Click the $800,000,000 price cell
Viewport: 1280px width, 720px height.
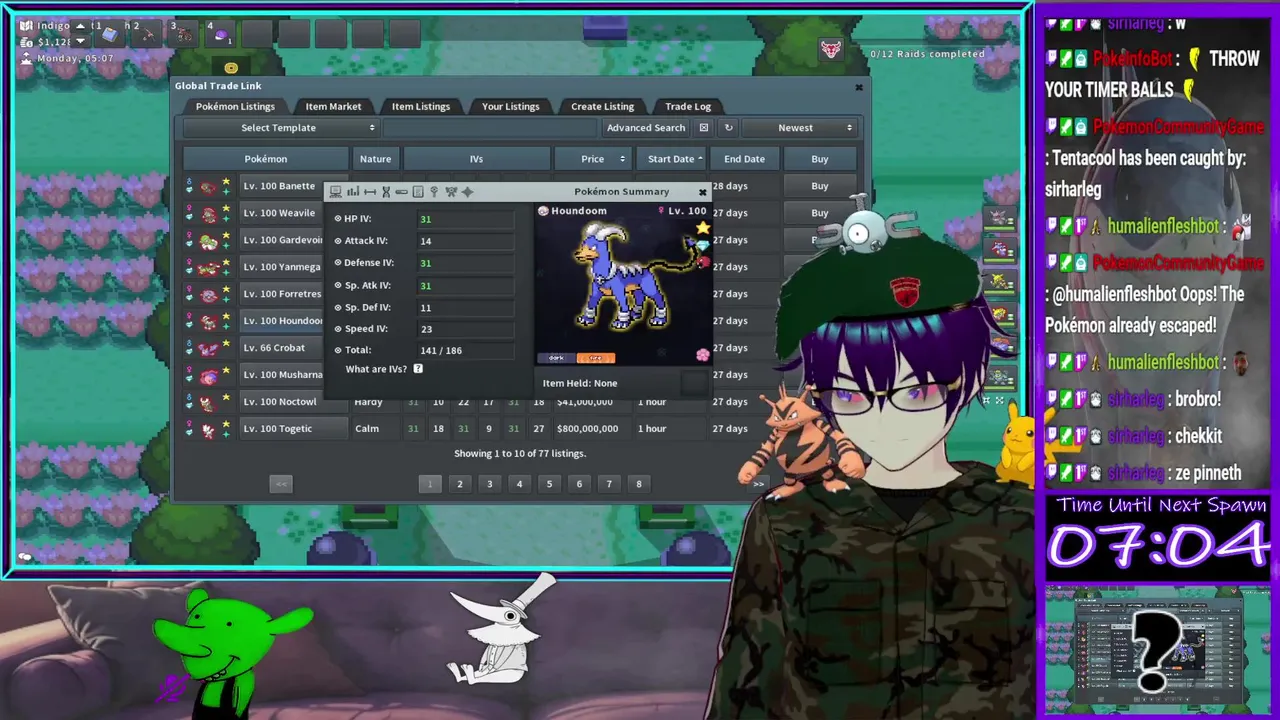tap(587, 429)
